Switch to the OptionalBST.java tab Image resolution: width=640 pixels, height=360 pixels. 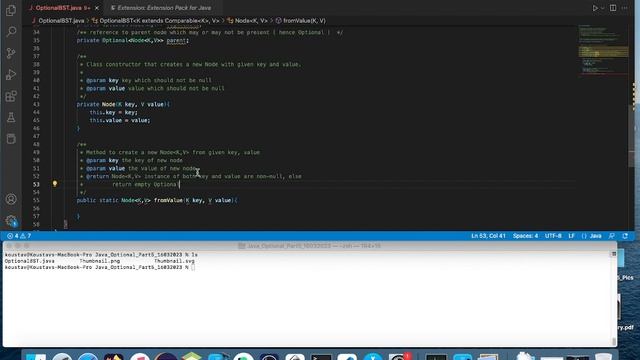point(60,8)
